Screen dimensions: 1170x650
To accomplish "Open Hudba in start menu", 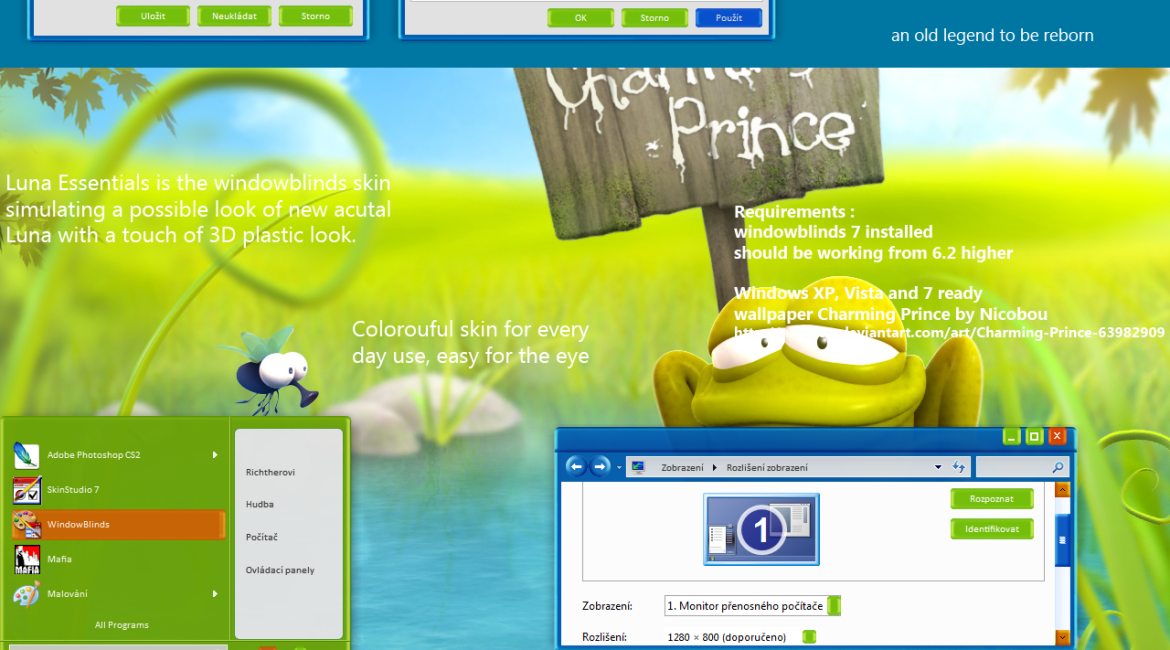I will pos(260,504).
